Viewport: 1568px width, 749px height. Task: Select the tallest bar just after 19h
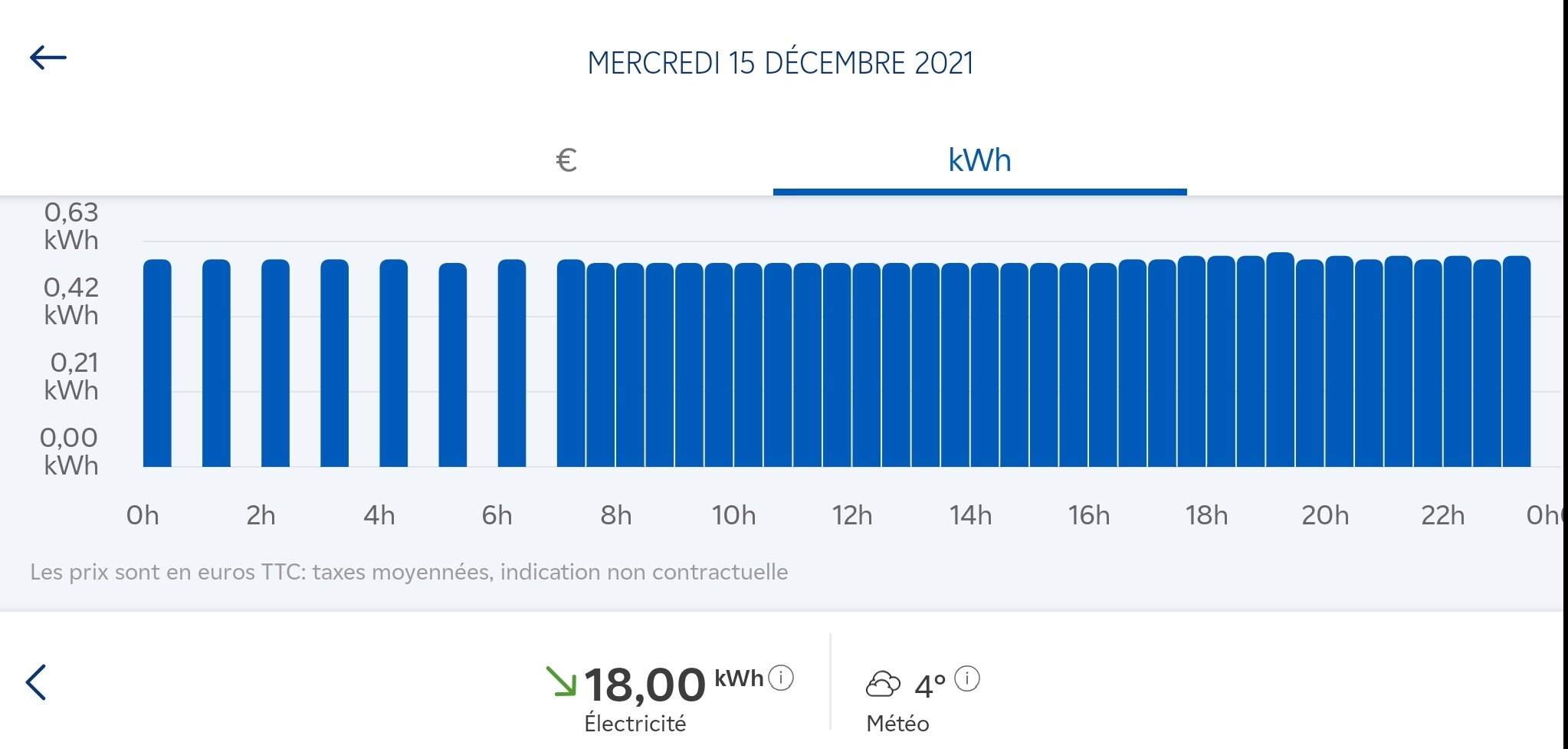tap(1281, 360)
